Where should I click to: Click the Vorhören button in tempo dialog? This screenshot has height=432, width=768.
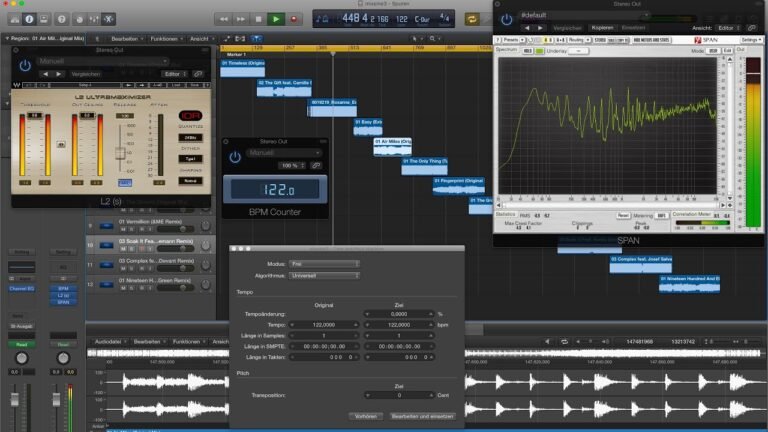point(365,416)
